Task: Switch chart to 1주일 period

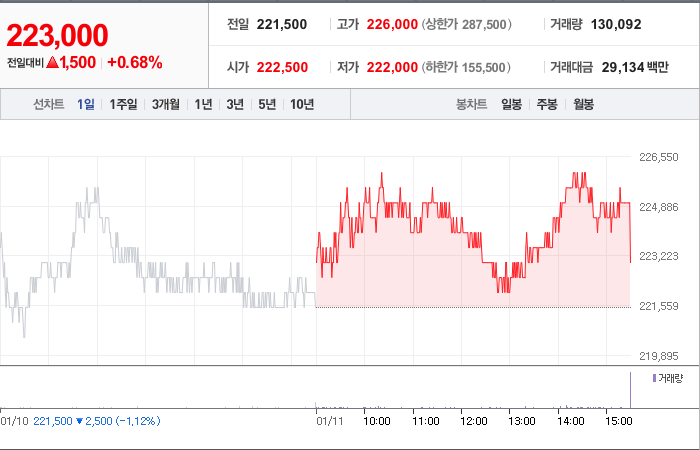Action: [x=123, y=104]
